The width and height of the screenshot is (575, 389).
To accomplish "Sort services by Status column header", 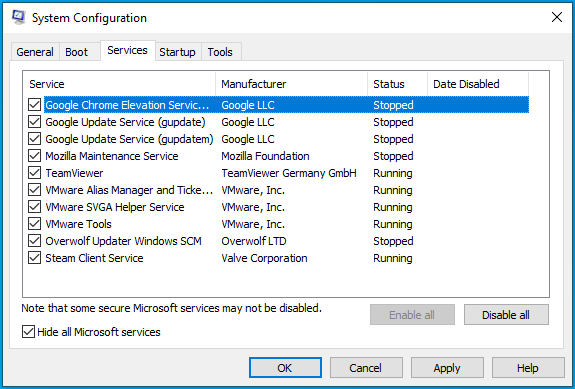I will [x=398, y=84].
